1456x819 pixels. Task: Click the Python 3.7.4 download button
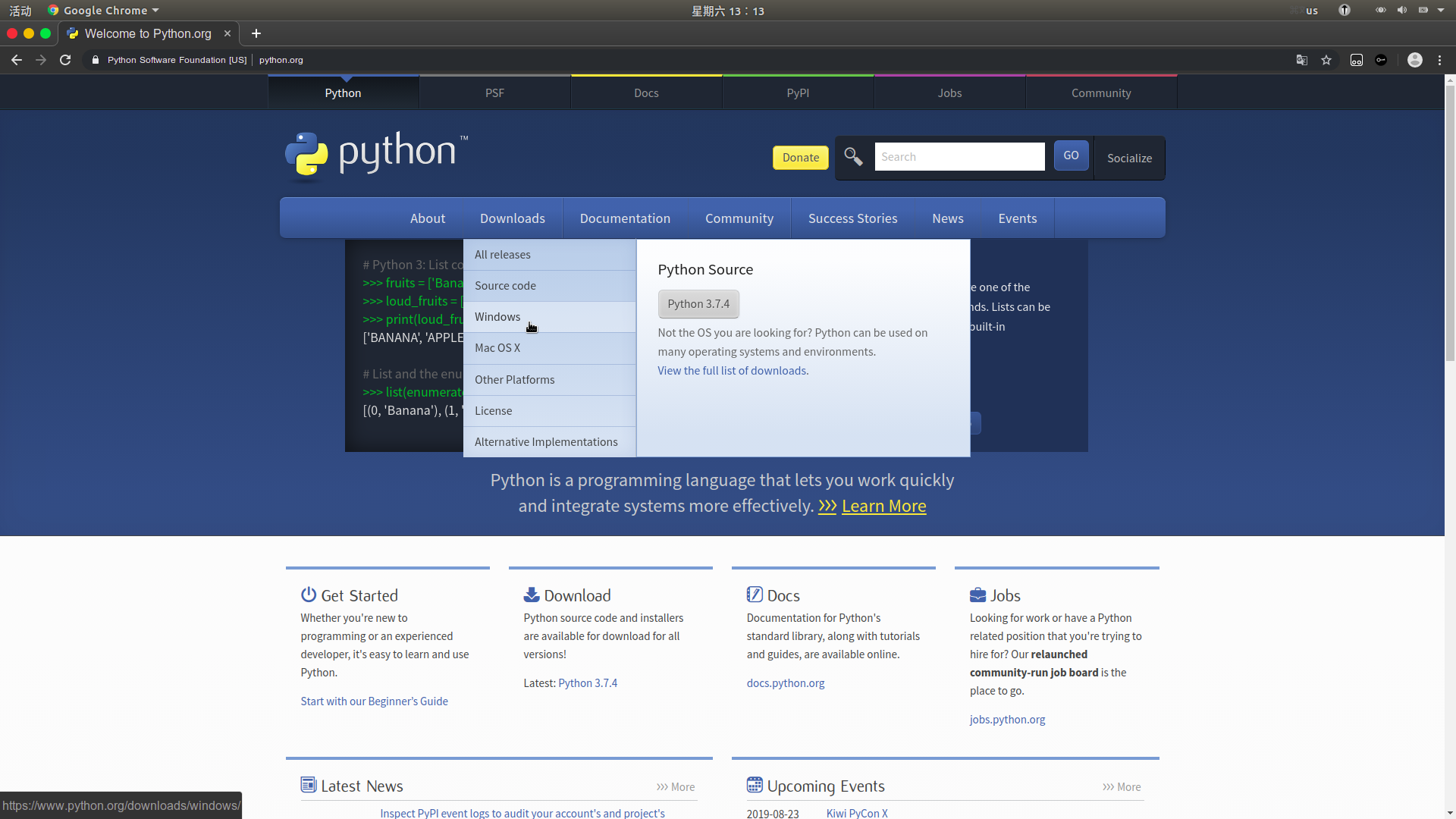698,304
